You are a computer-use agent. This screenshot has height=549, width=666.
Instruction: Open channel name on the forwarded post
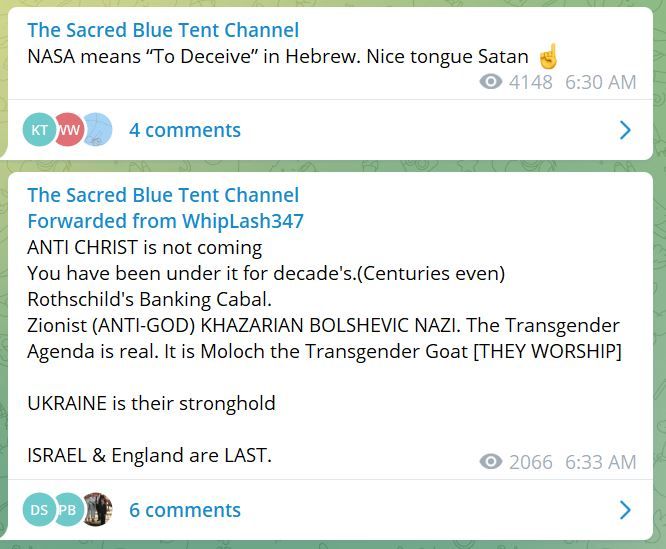coord(163,195)
